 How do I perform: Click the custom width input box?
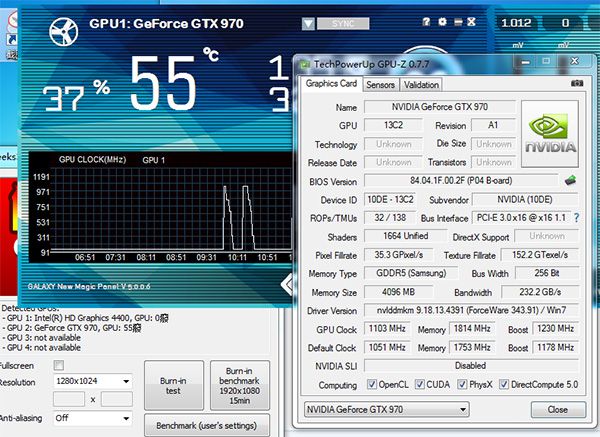click(69, 399)
